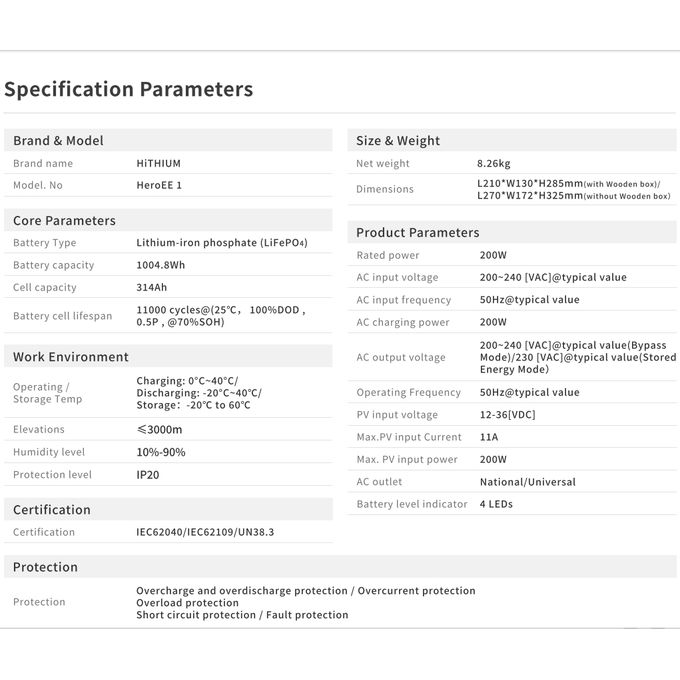Click the 1004.8Wh battery capacity value
The height and width of the screenshot is (680, 680).
tap(161, 265)
